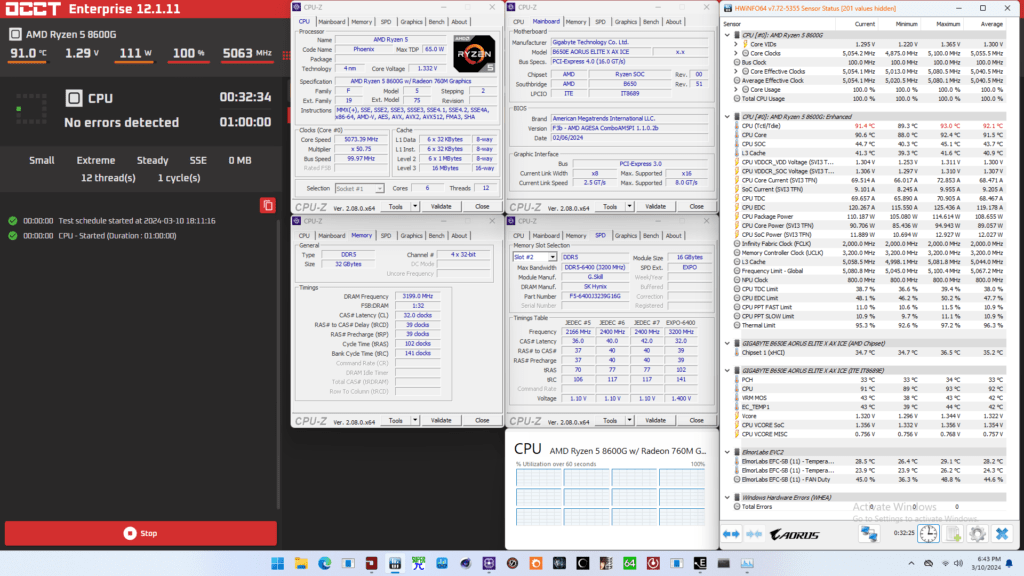Collapse the ElmorLabs EVC2 sensor group
Screen dimensions: 1024x576
pos(728,452)
